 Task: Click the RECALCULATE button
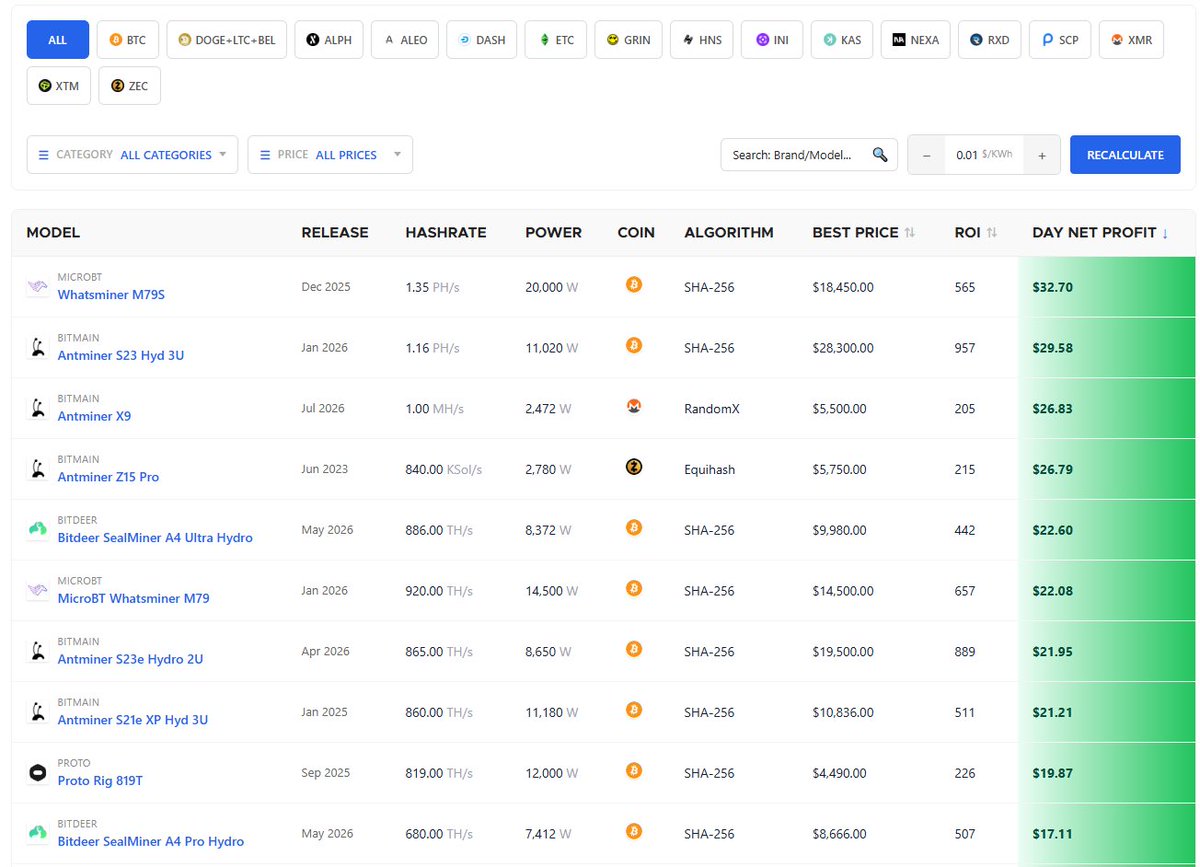click(1125, 155)
